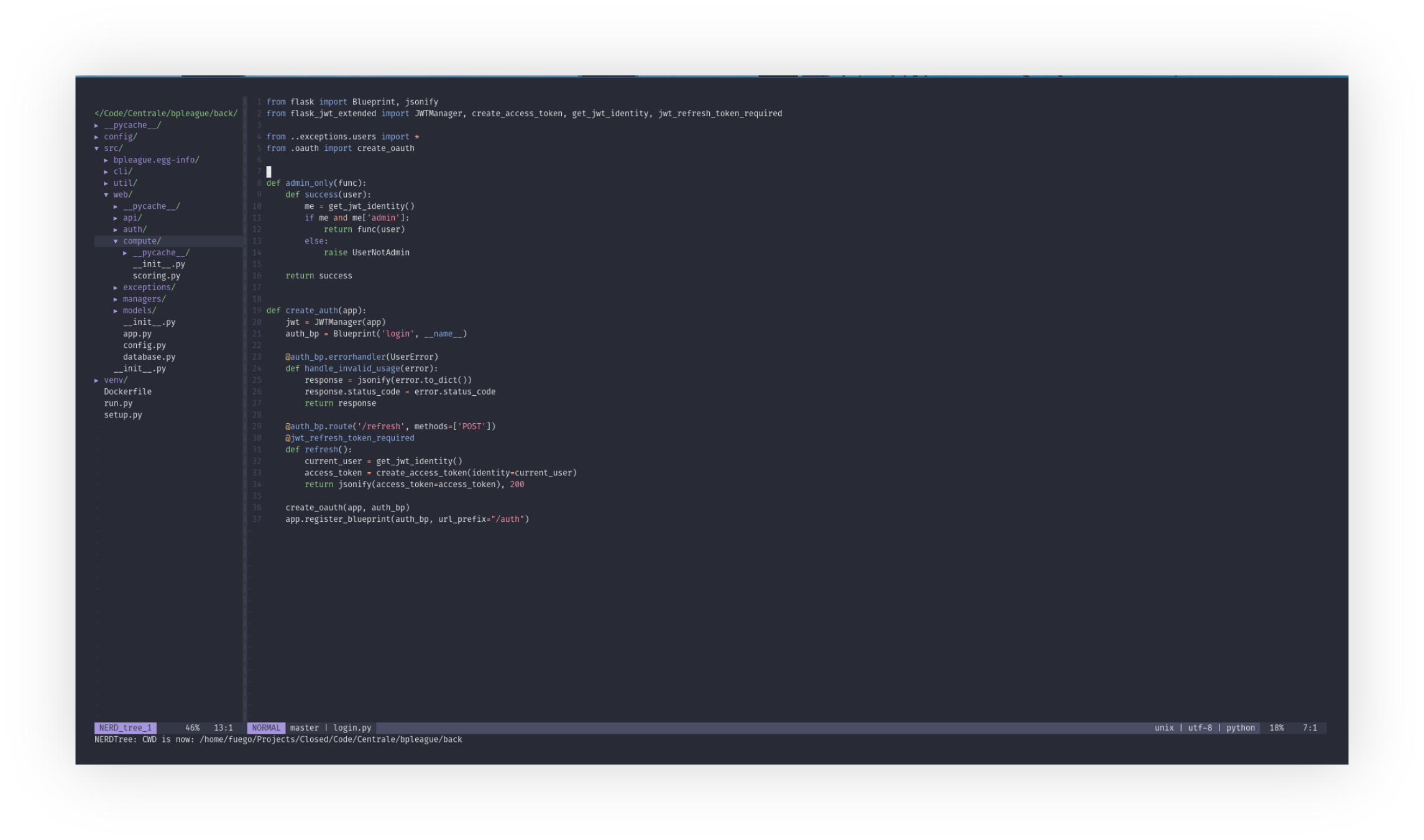Expand the models/ folder arrow

click(116, 311)
